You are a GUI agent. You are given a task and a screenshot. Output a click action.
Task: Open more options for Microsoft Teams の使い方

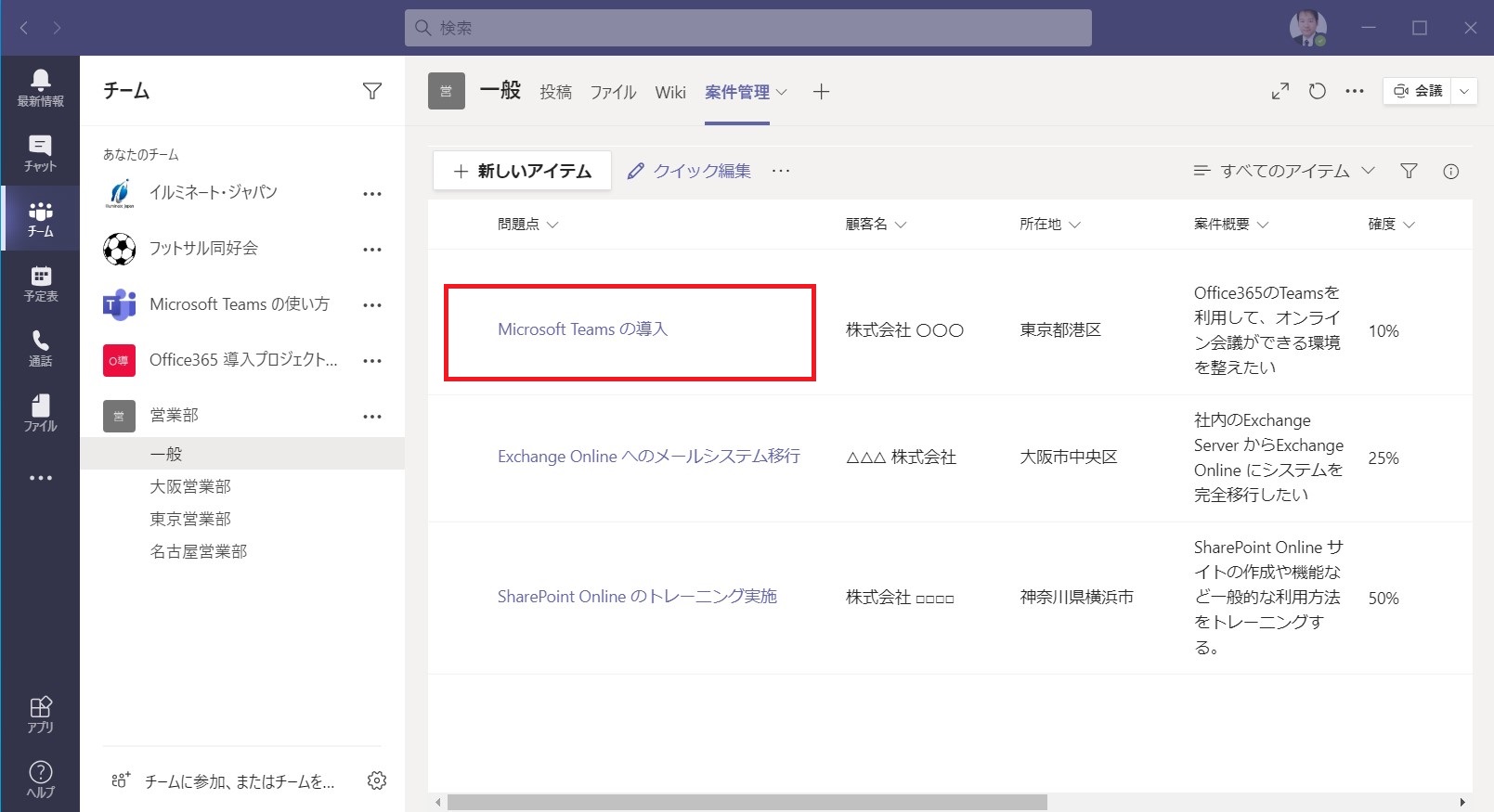[x=372, y=305]
